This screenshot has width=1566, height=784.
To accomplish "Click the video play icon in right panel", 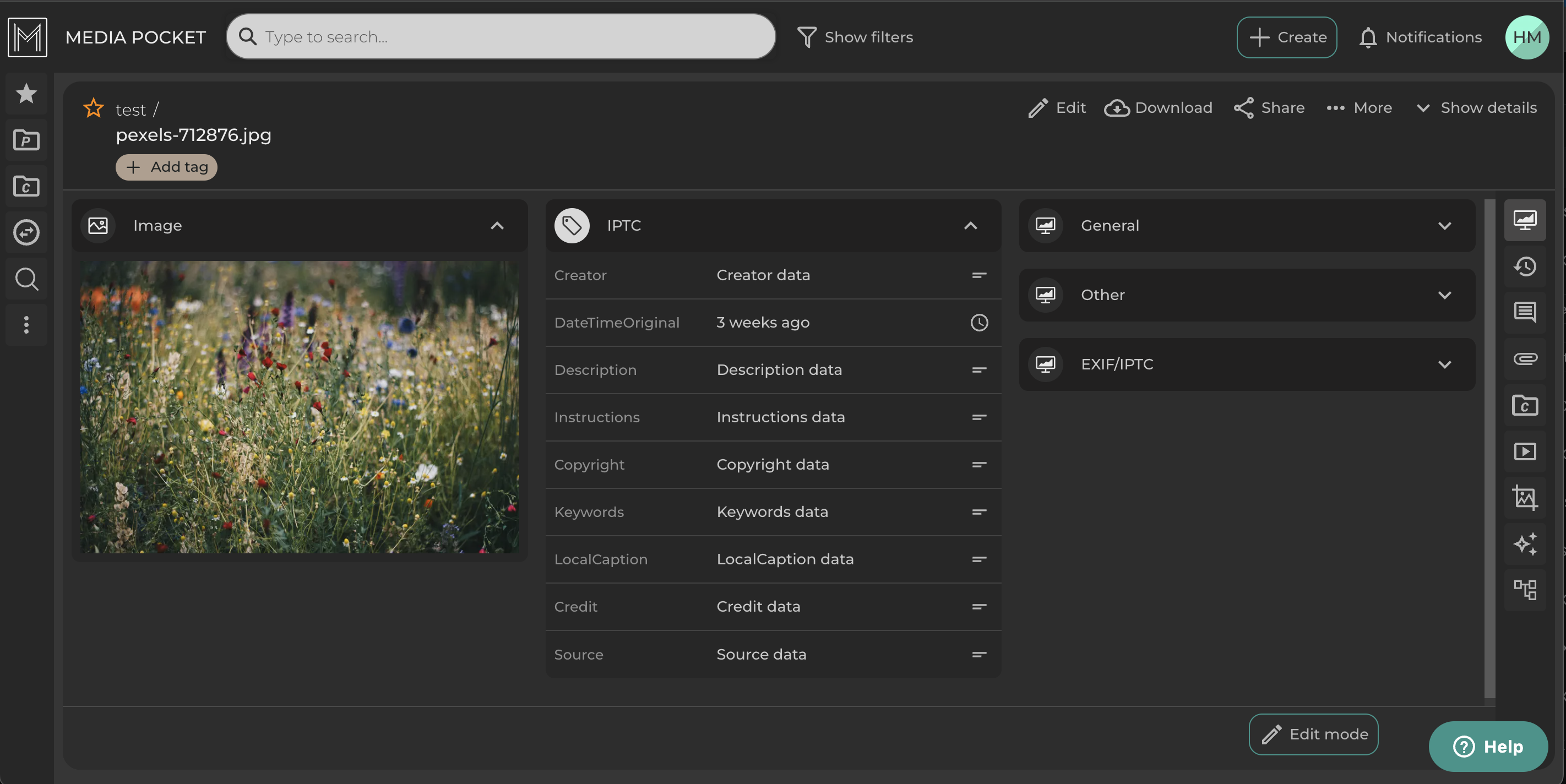I will coord(1525,451).
